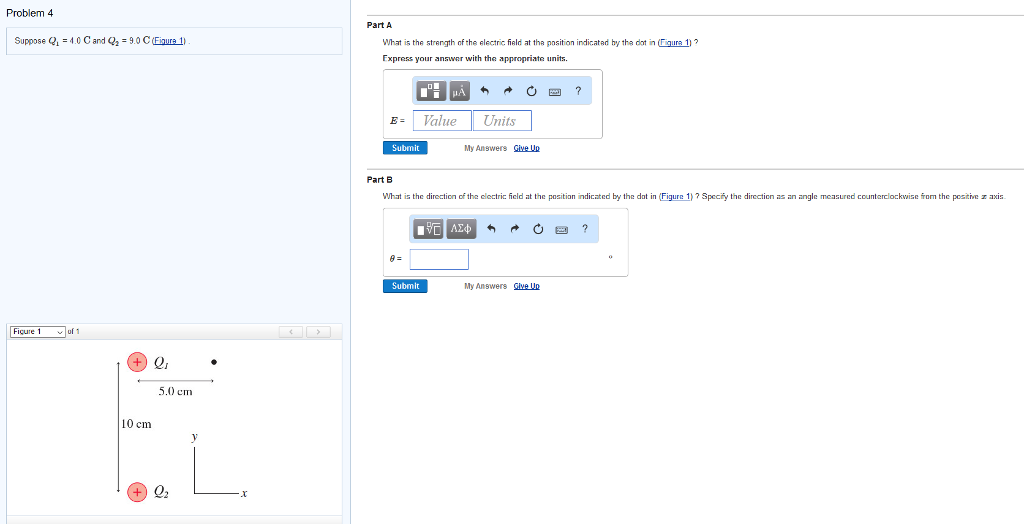1024x524 pixels.
Task: Open units symbols µÅ button in Part A
Action: pyautogui.click(x=459, y=91)
